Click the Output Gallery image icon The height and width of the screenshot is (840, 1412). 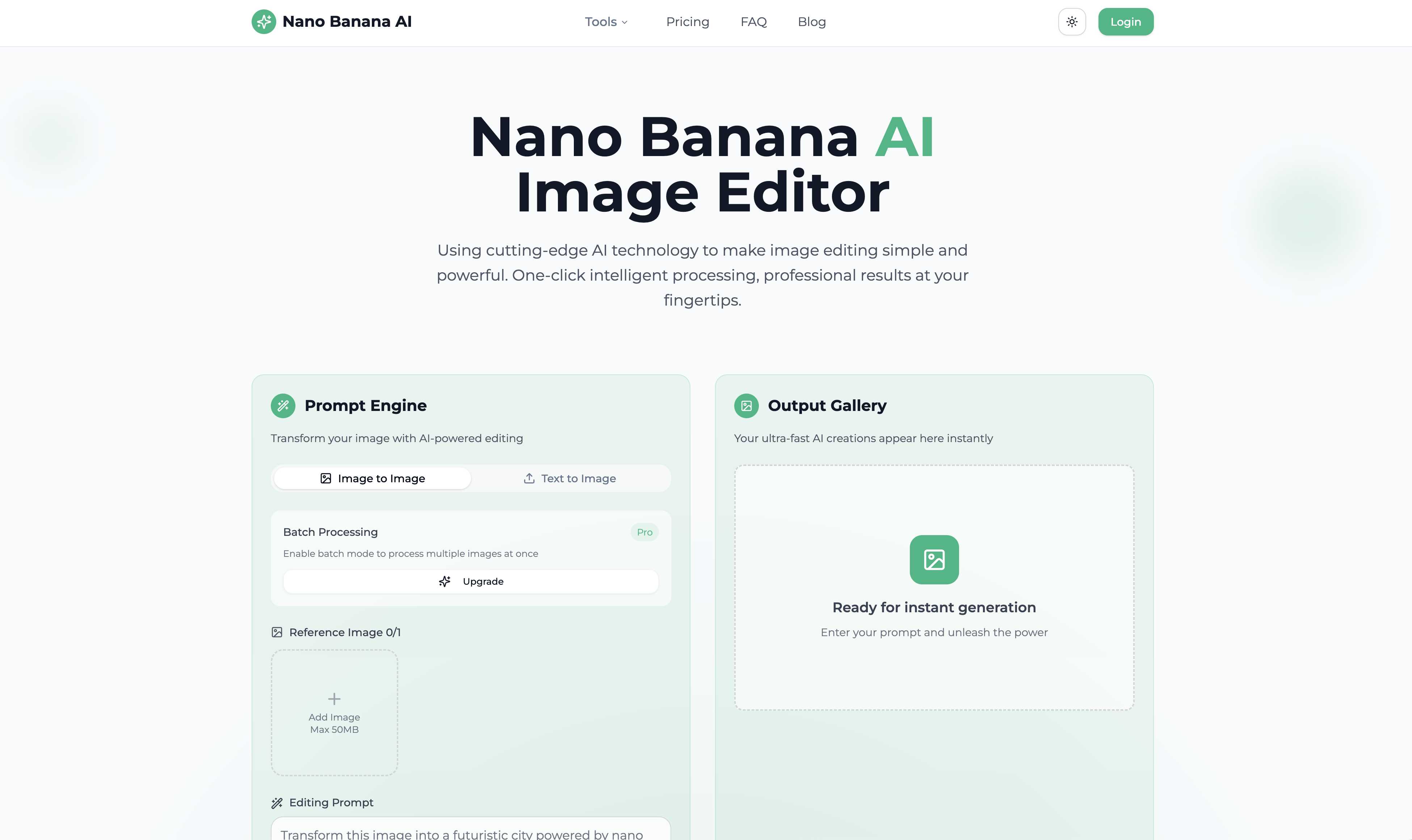[x=747, y=406]
